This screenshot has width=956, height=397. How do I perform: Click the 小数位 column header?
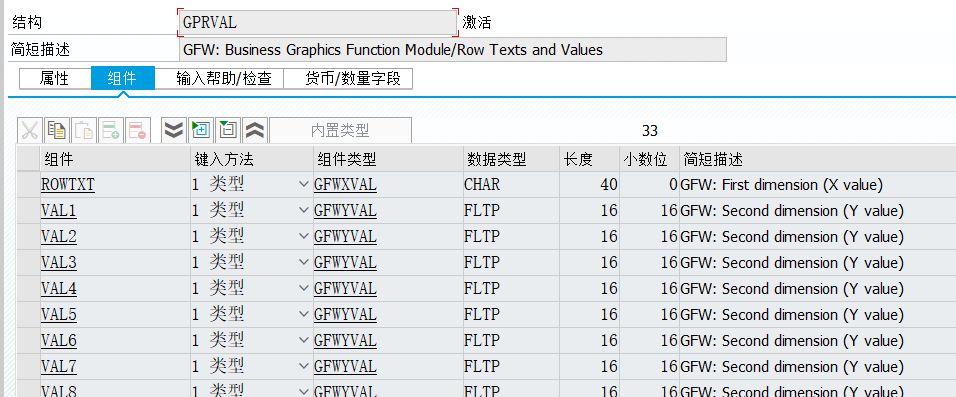click(649, 159)
